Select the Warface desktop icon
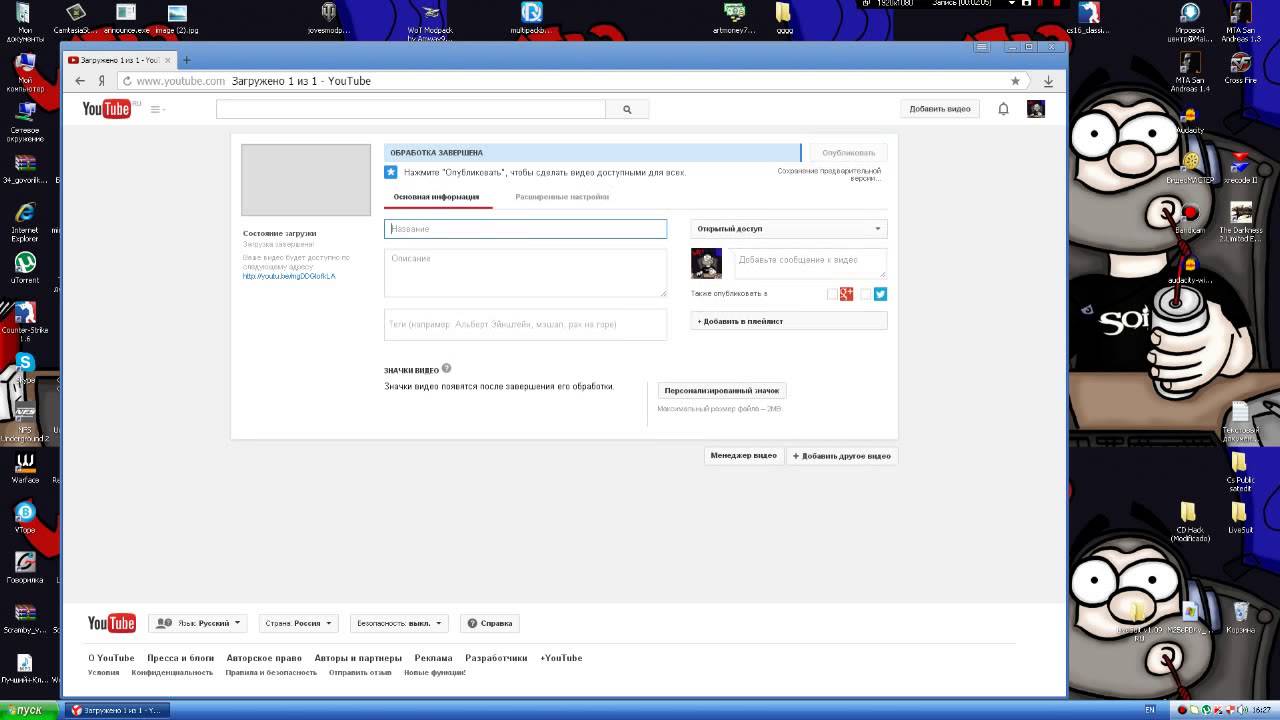 [25, 468]
